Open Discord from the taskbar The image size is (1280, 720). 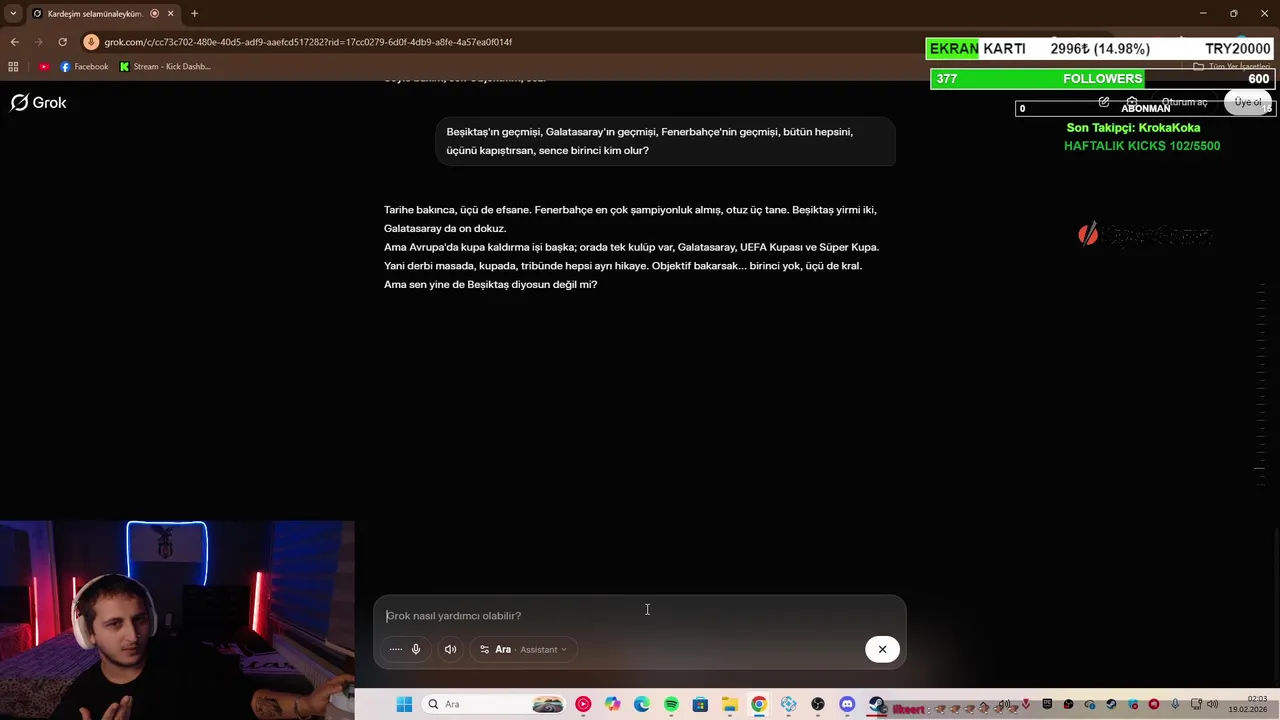coord(847,704)
